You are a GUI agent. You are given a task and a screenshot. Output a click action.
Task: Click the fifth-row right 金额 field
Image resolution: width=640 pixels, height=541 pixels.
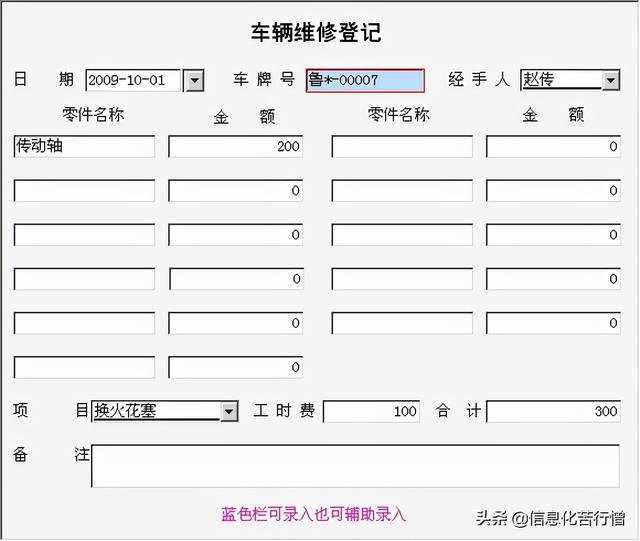553,323
